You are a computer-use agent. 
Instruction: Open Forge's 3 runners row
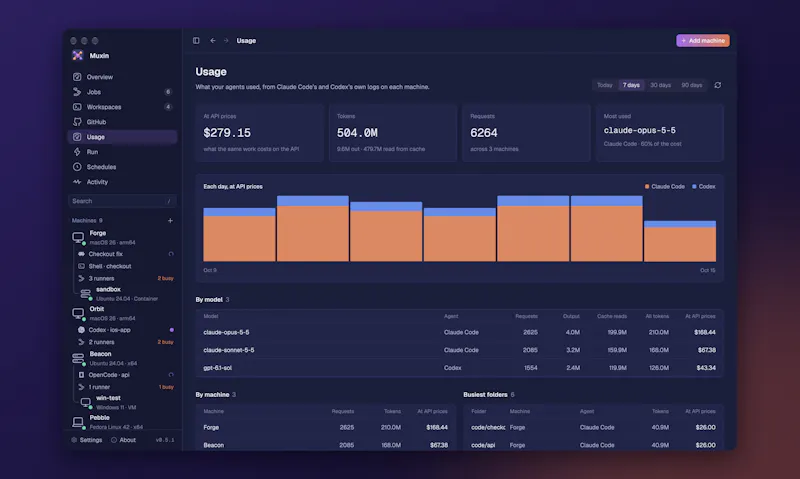[x=125, y=279]
